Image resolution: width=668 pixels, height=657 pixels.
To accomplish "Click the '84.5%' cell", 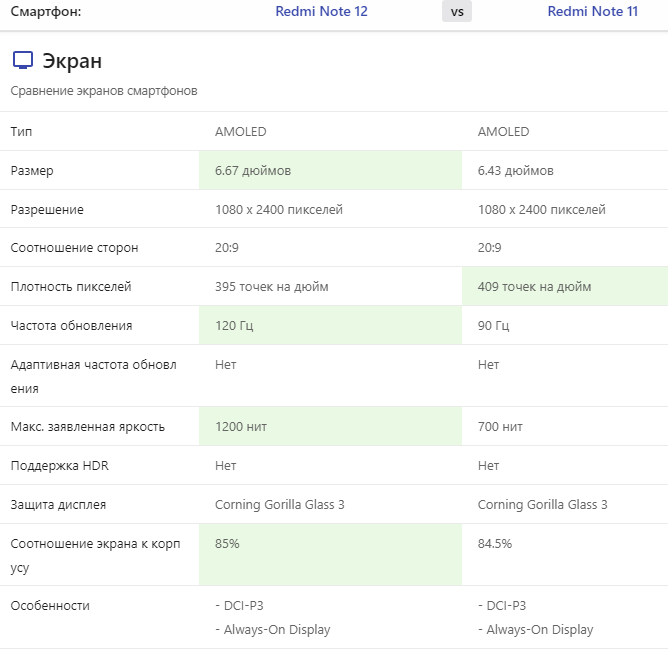I will [x=565, y=555].
